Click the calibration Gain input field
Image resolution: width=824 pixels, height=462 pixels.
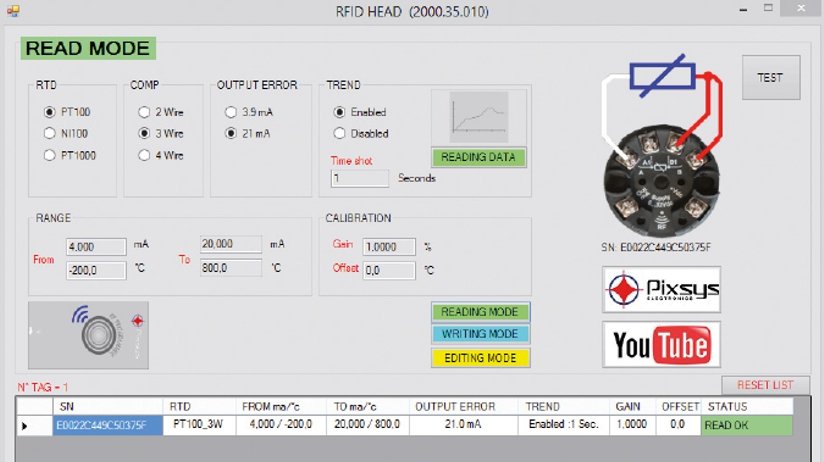click(x=388, y=246)
